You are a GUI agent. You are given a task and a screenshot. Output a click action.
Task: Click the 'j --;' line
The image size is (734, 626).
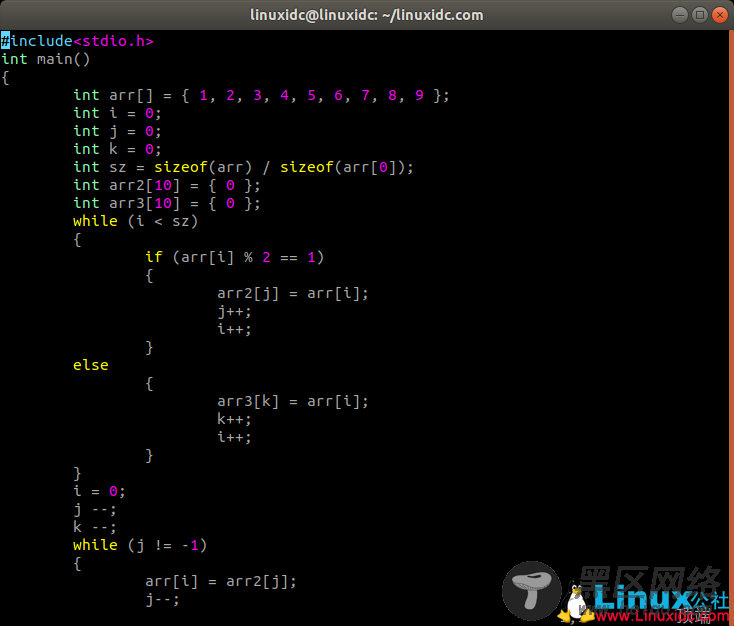[95, 509]
